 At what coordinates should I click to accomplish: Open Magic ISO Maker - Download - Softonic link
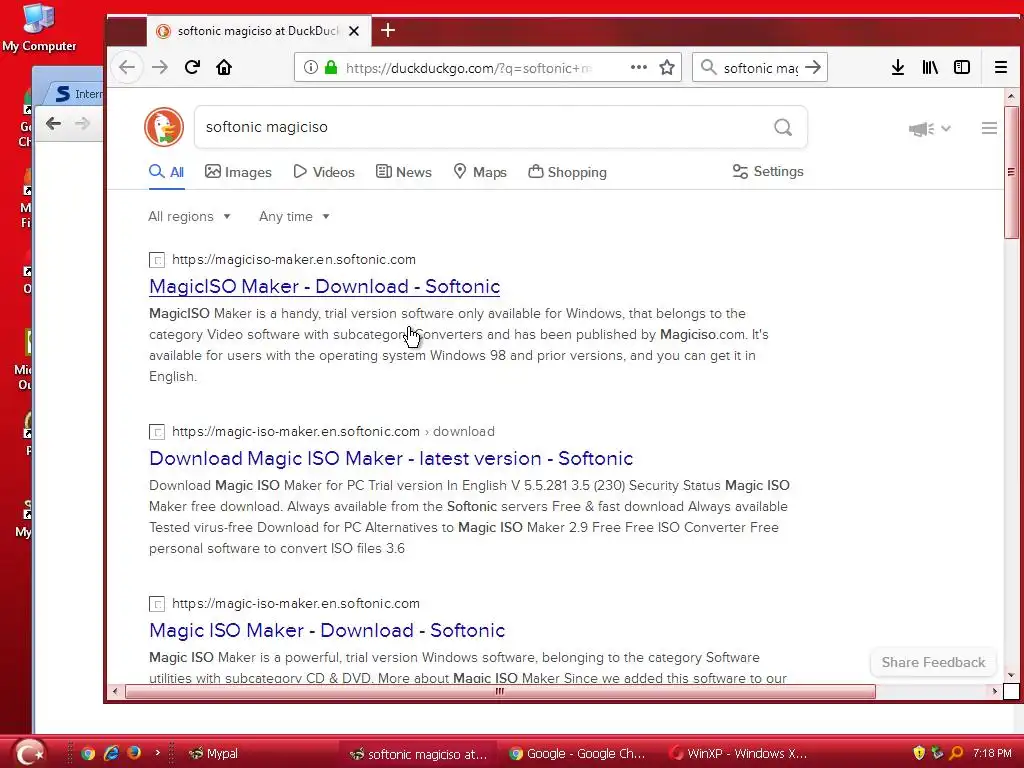(327, 630)
